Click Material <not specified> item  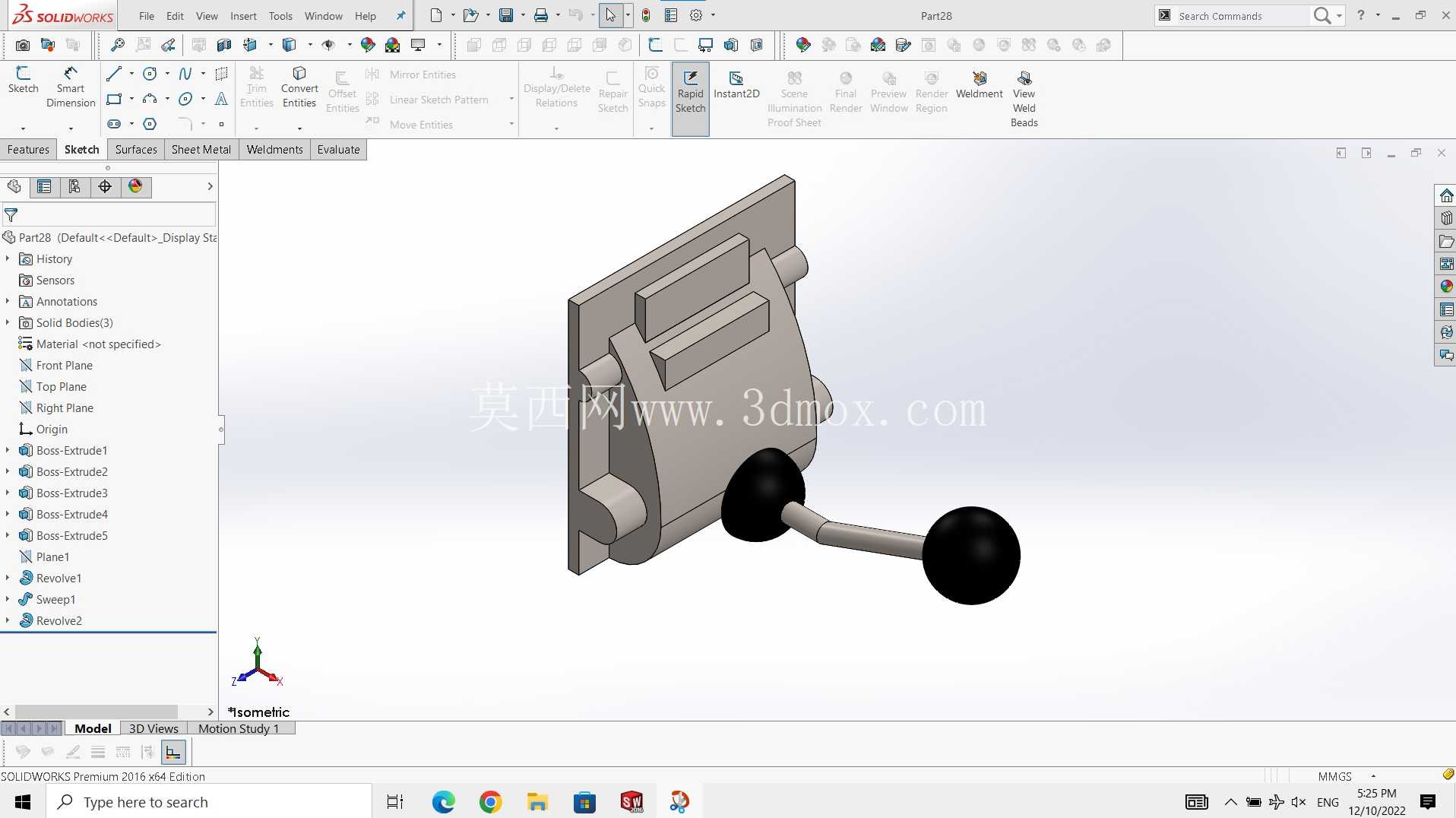[99, 344]
